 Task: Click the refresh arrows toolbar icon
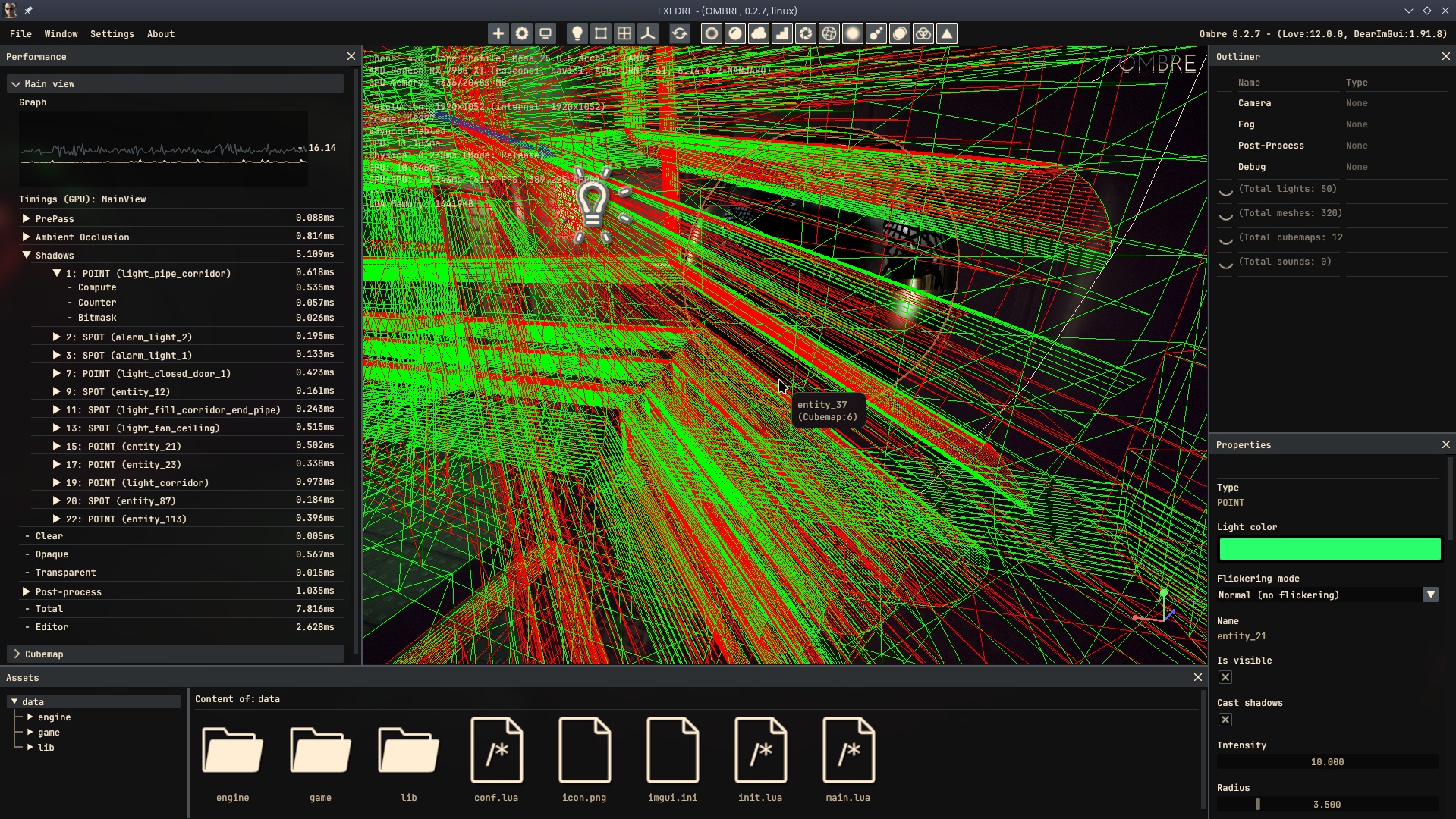pos(680,33)
